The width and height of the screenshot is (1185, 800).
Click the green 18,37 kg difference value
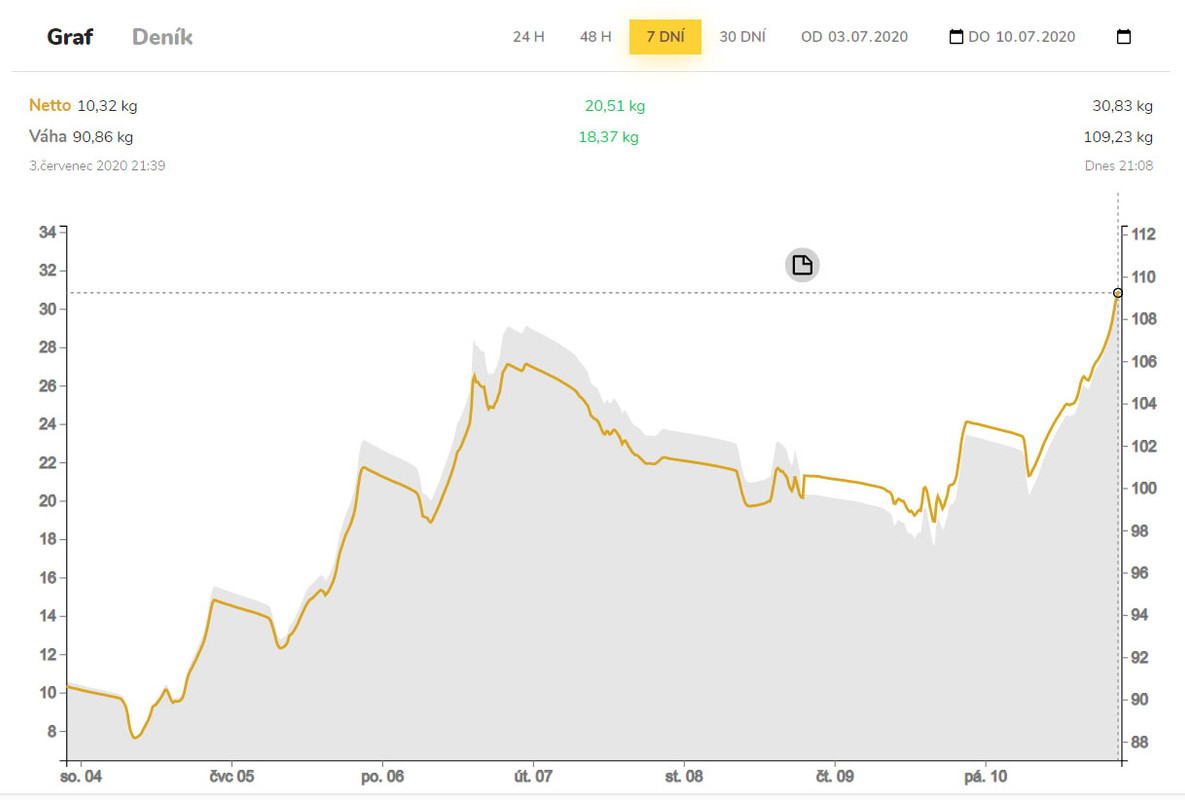(x=608, y=137)
